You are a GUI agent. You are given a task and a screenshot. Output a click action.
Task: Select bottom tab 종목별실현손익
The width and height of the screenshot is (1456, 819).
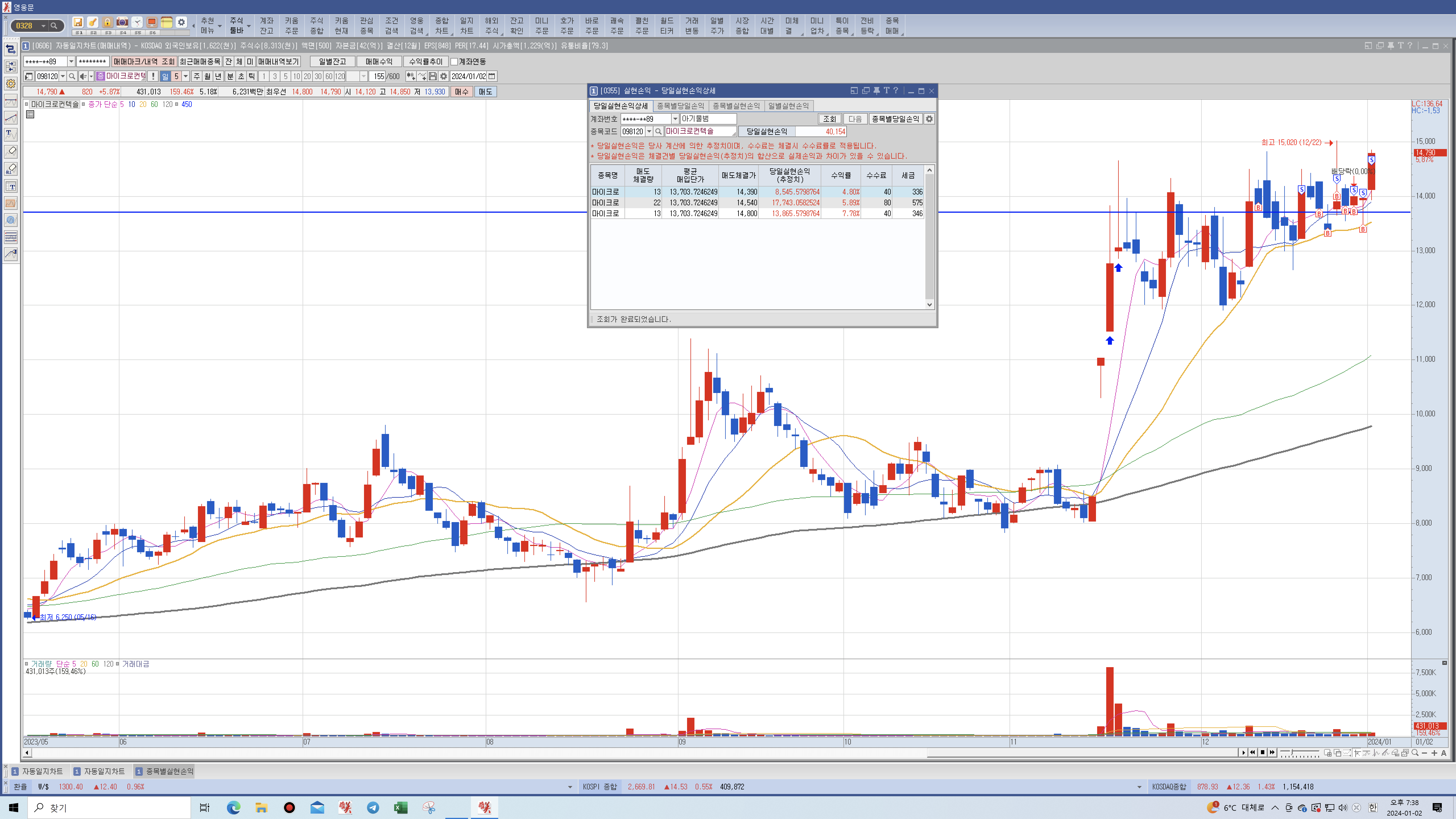tap(164, 771)
